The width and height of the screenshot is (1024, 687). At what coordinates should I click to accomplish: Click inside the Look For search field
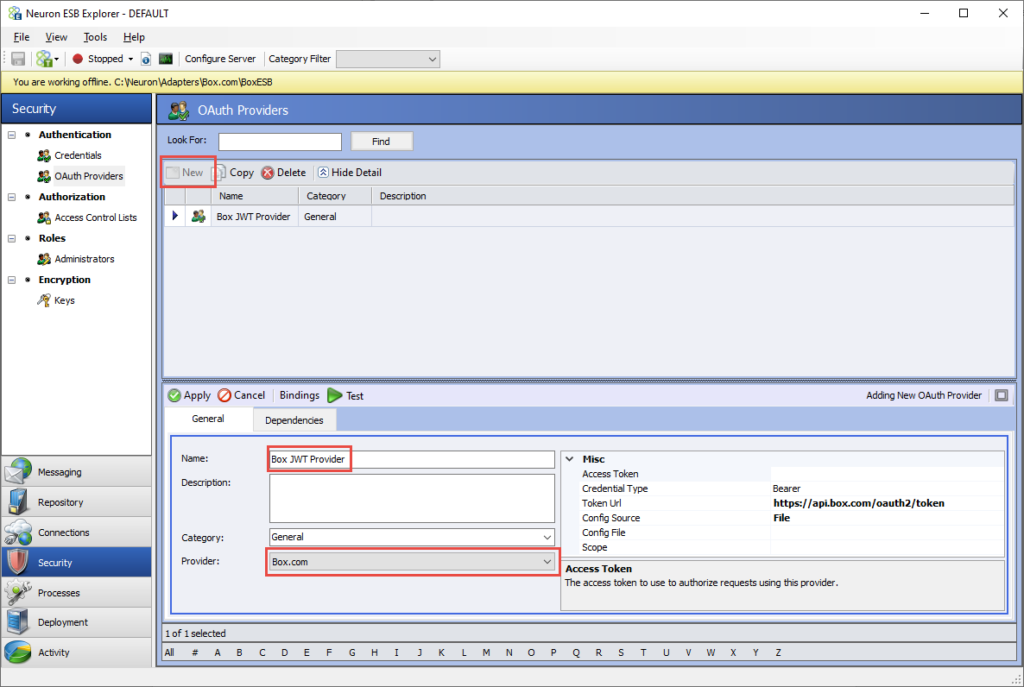point(280,142)
